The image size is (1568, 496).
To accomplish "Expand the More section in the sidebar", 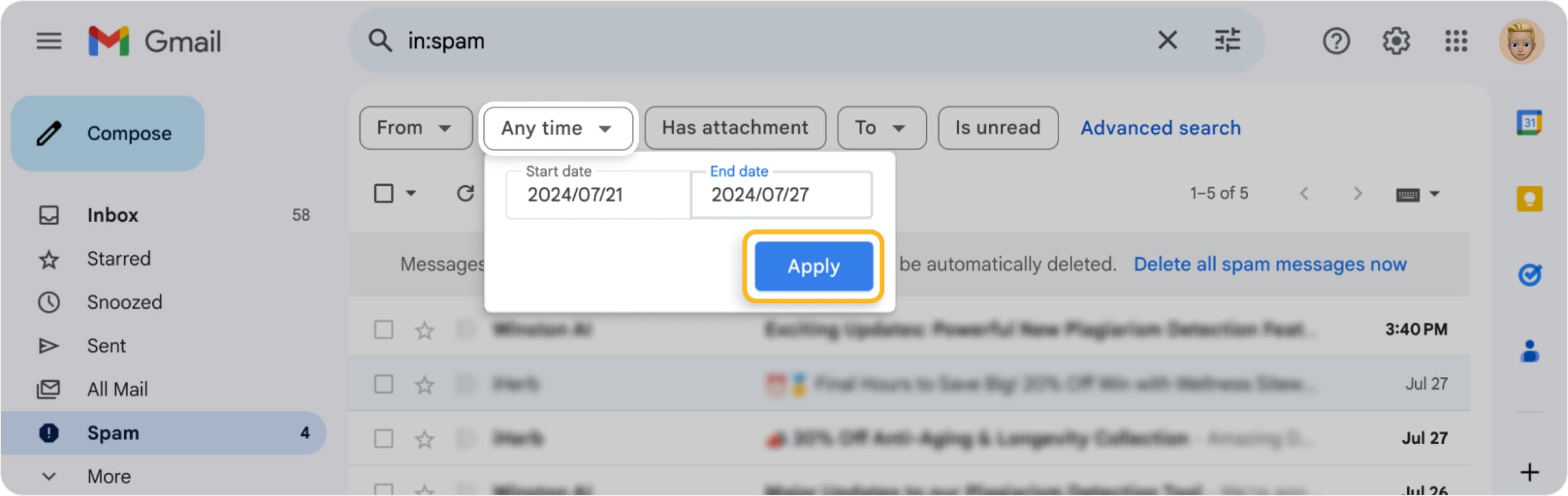I will pyautogui.click(x=108, y=476).
